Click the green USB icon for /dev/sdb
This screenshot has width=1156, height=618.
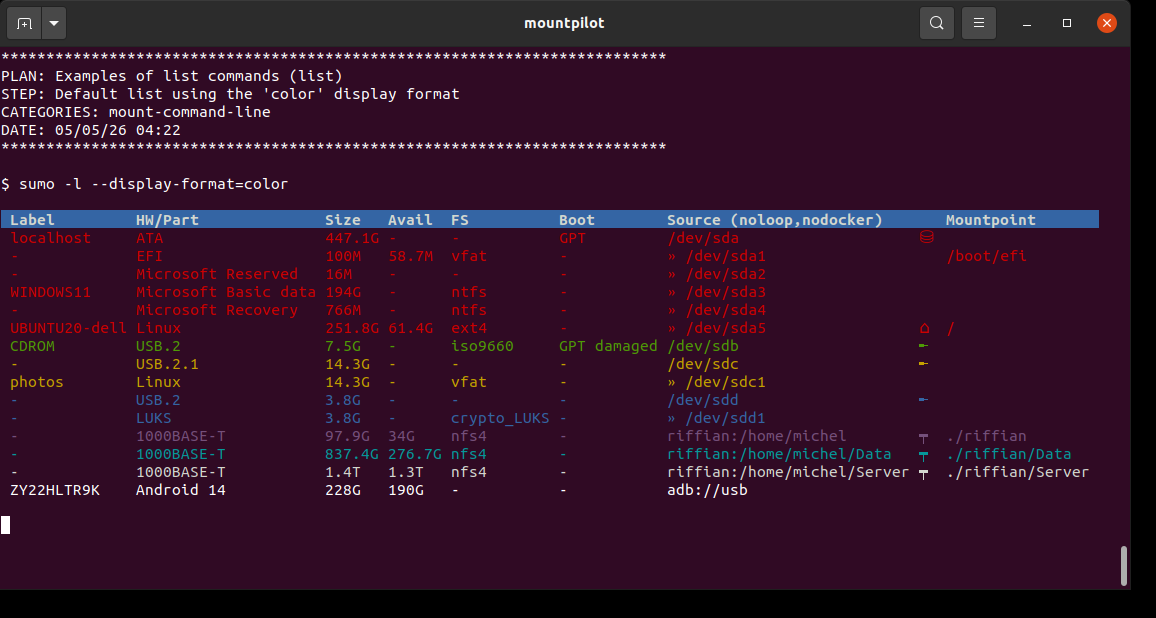click(923, 346)
